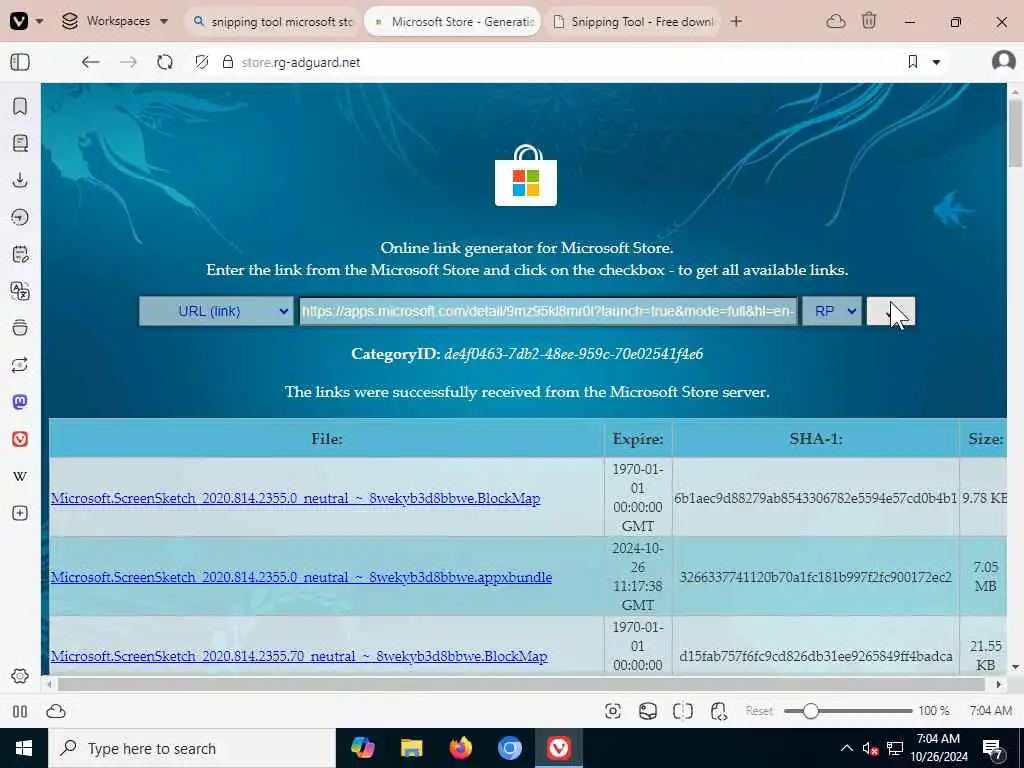The width and height of the screenshot is (1024, 768).
Task: Tile the page with tiling icon
Action: tap(682, 711)
